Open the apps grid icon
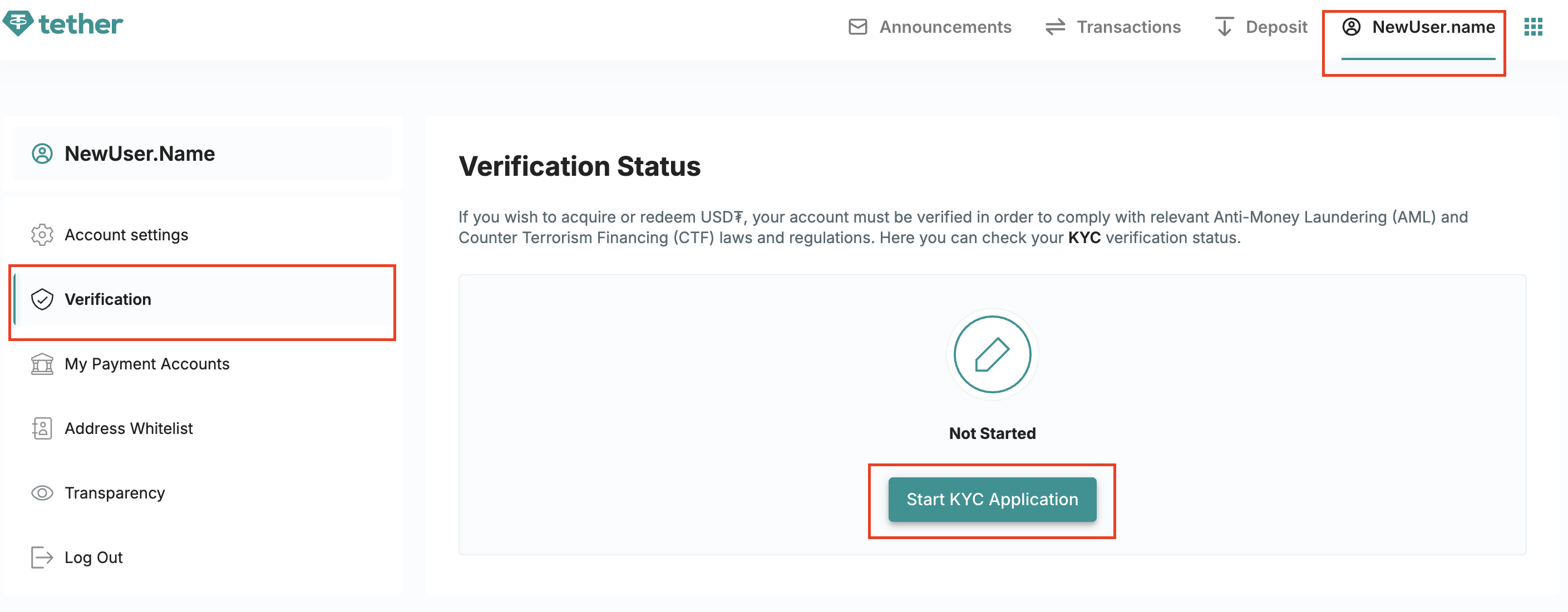Viewport: 1568px width, 612px height. tap(1533, 27)
